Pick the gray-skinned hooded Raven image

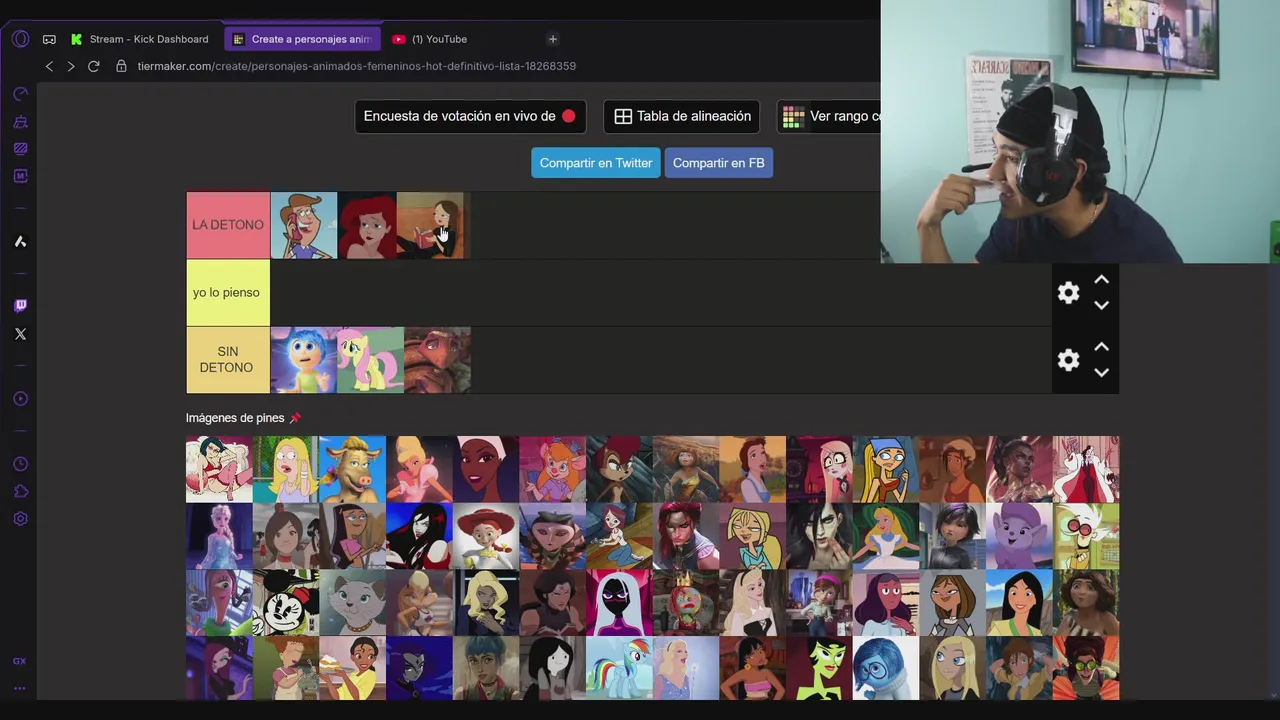(x=419, y=669)
